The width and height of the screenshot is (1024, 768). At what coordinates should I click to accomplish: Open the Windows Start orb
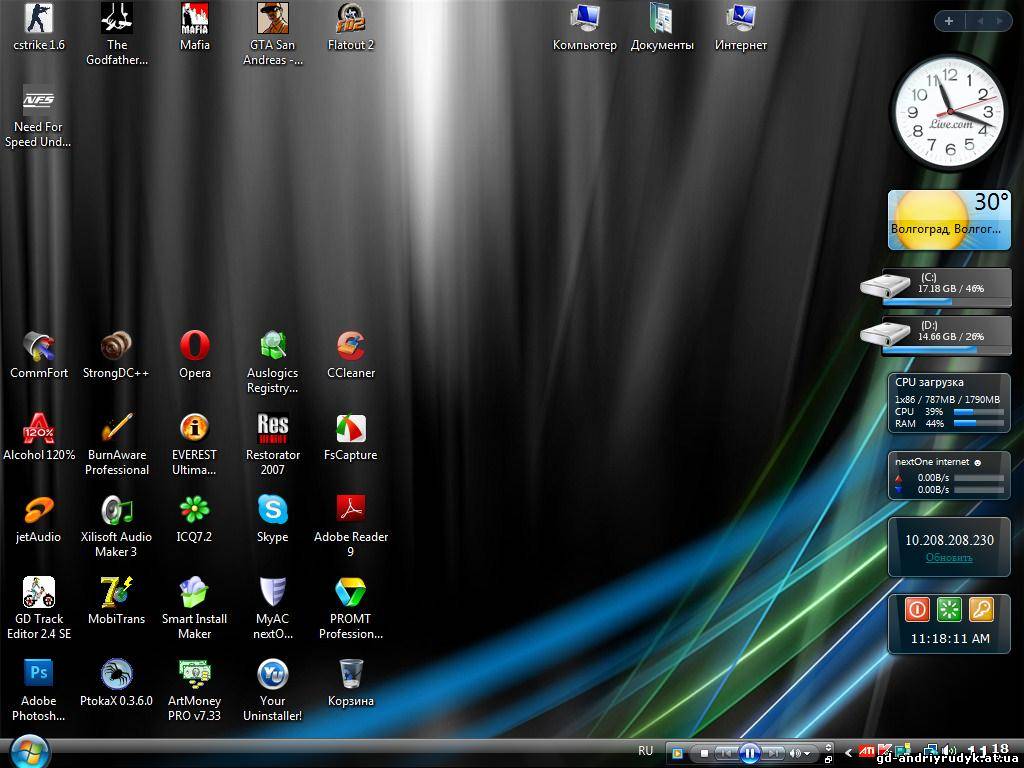point(29,752)
